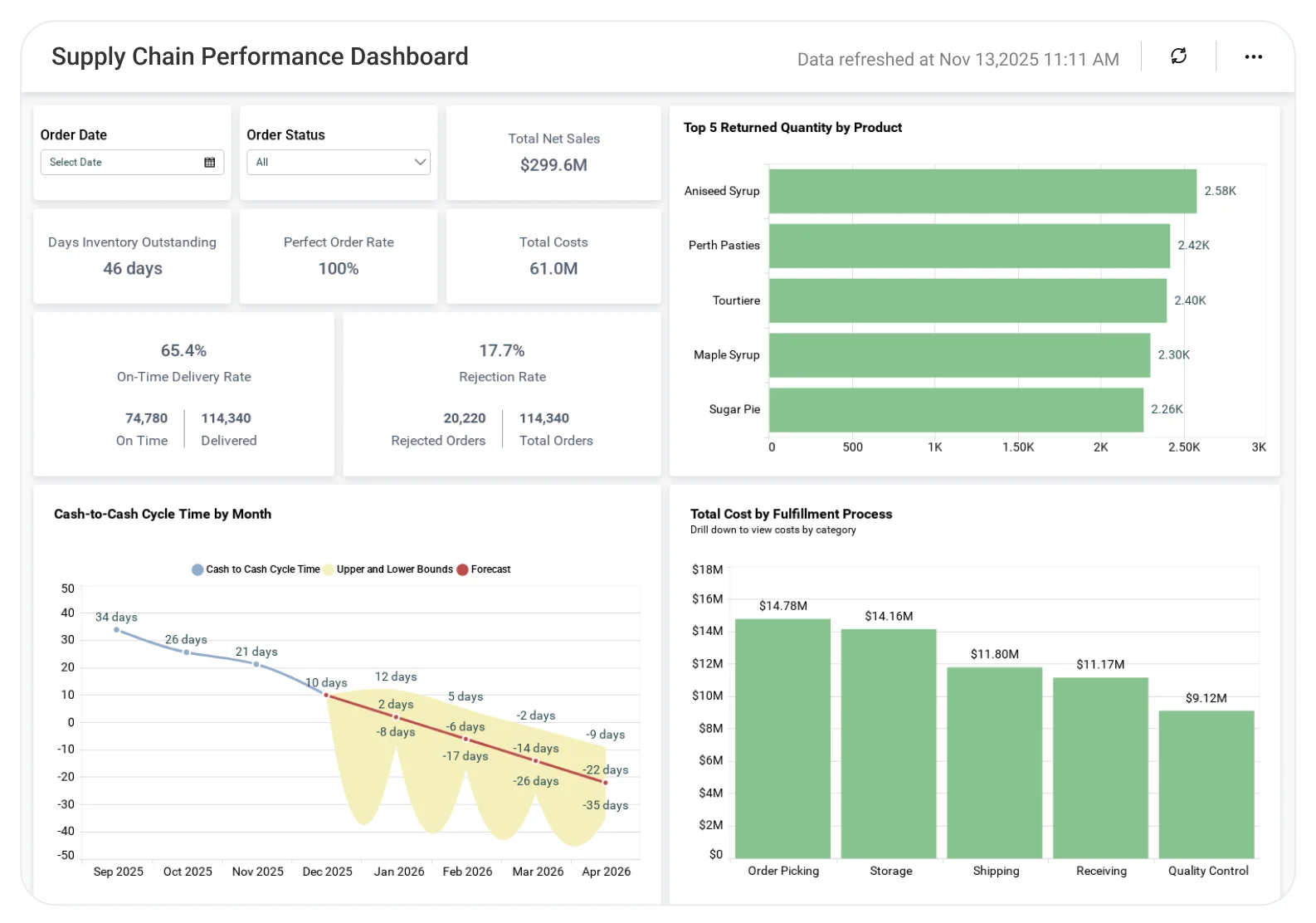Click the Total Costs 61.0M value
The width and height of the screenshot is (1316, 923).
coord(553,269)
